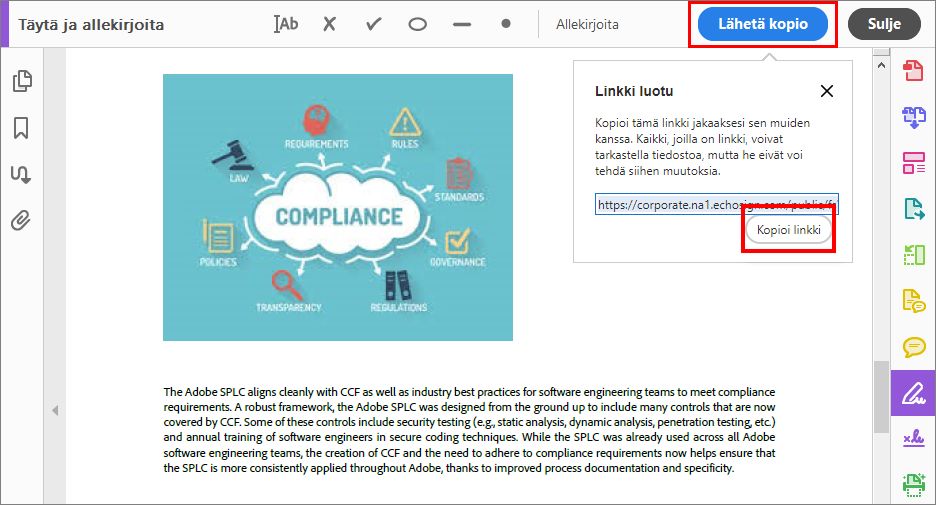The width and height of the screenshot is (936, 505).
Task: Click the generated link URL field
Action: tap(717, 204)
